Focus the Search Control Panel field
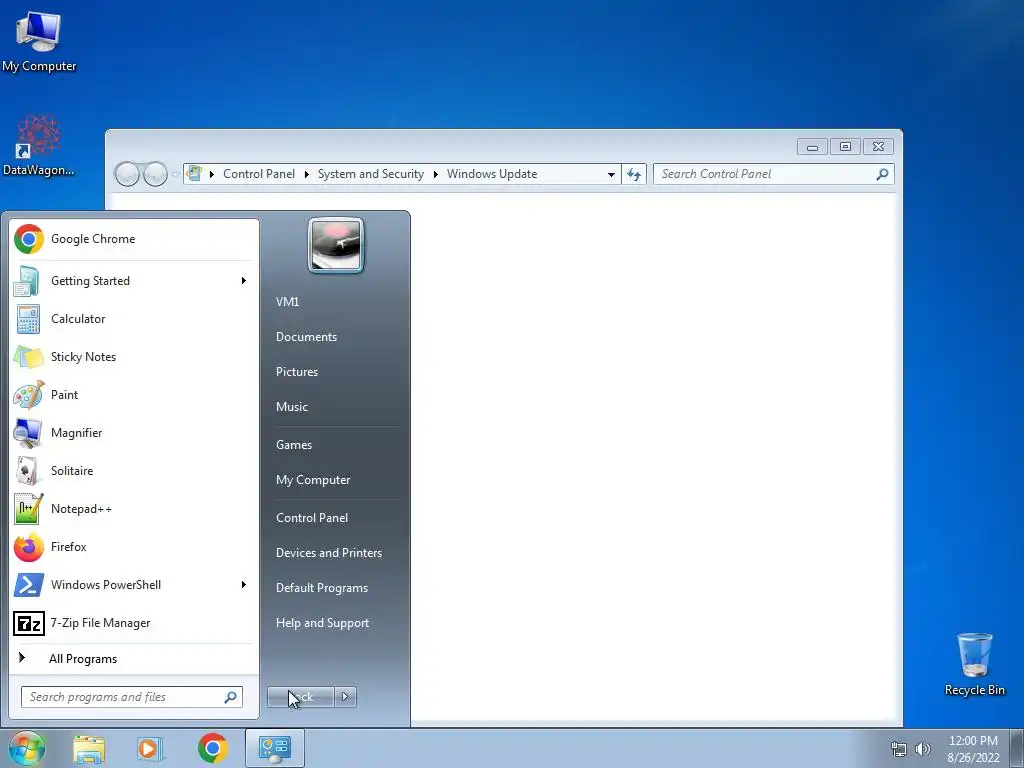 [x=773, y=174]
